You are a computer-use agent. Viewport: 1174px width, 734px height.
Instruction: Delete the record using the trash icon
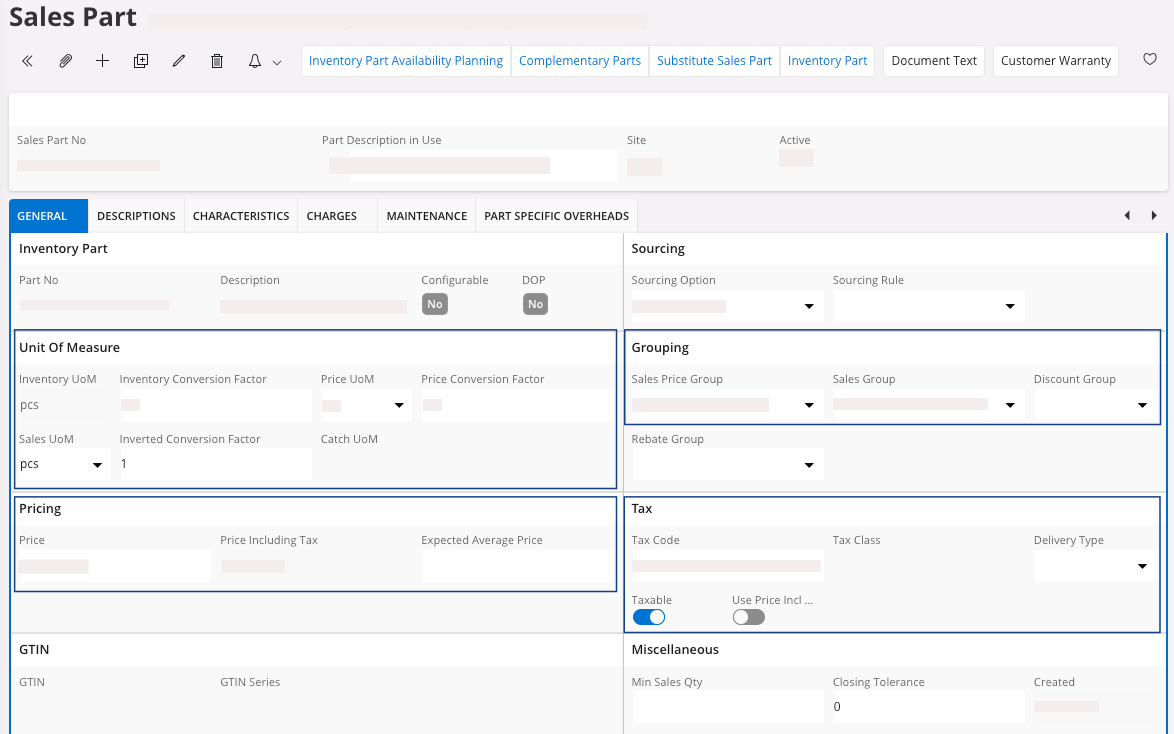(217, 61)
